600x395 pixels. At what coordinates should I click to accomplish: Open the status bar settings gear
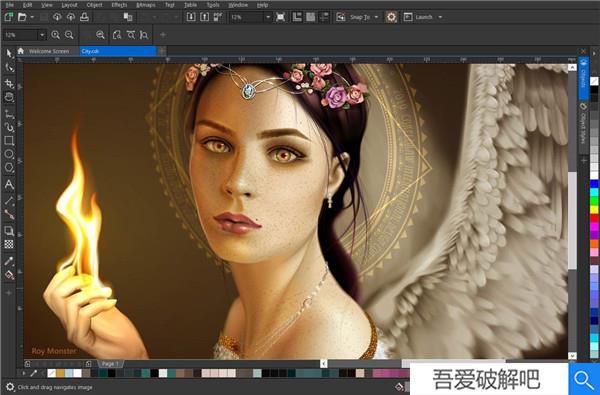(10, 387)
